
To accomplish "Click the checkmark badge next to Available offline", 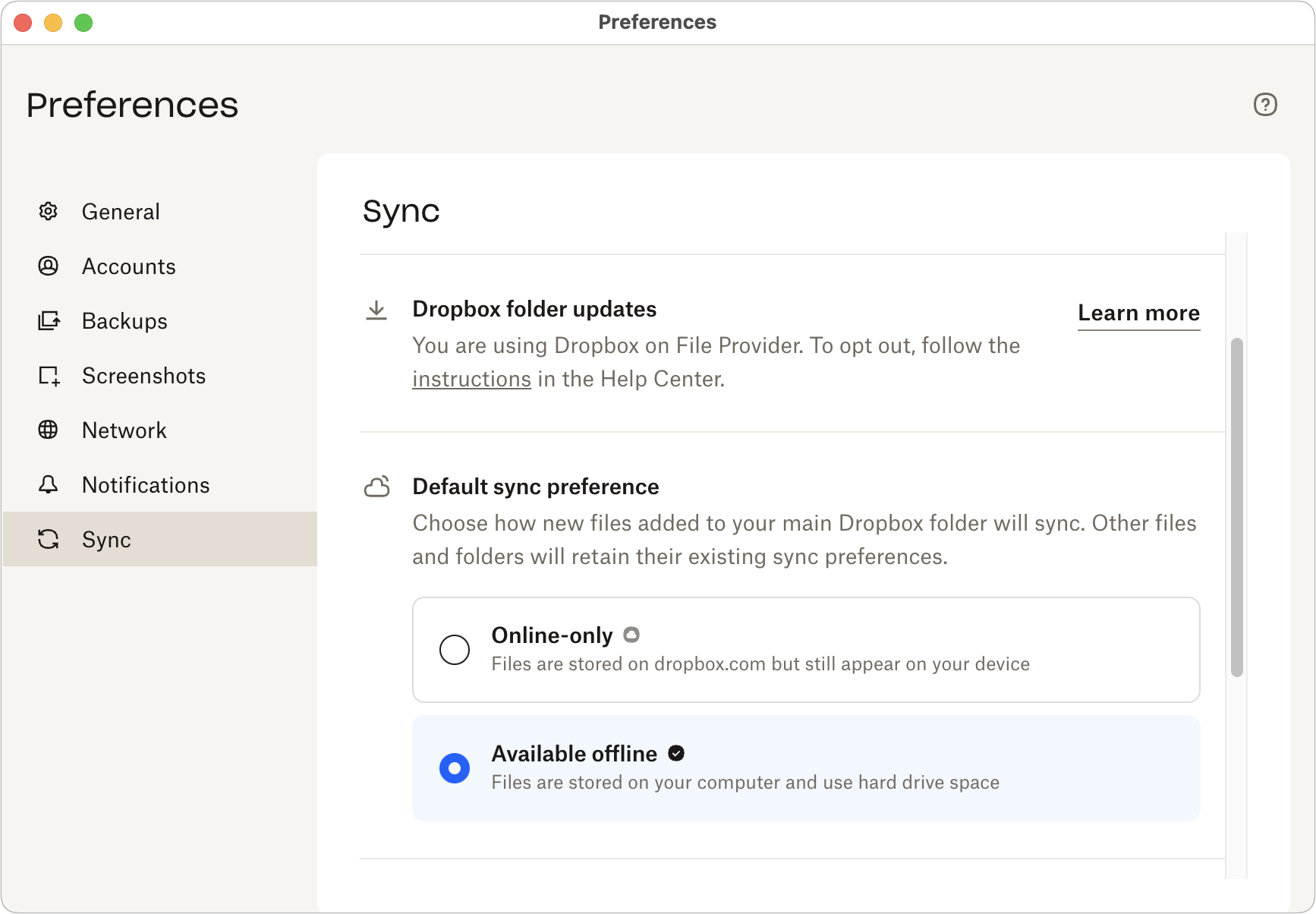I will click(676, 753).
